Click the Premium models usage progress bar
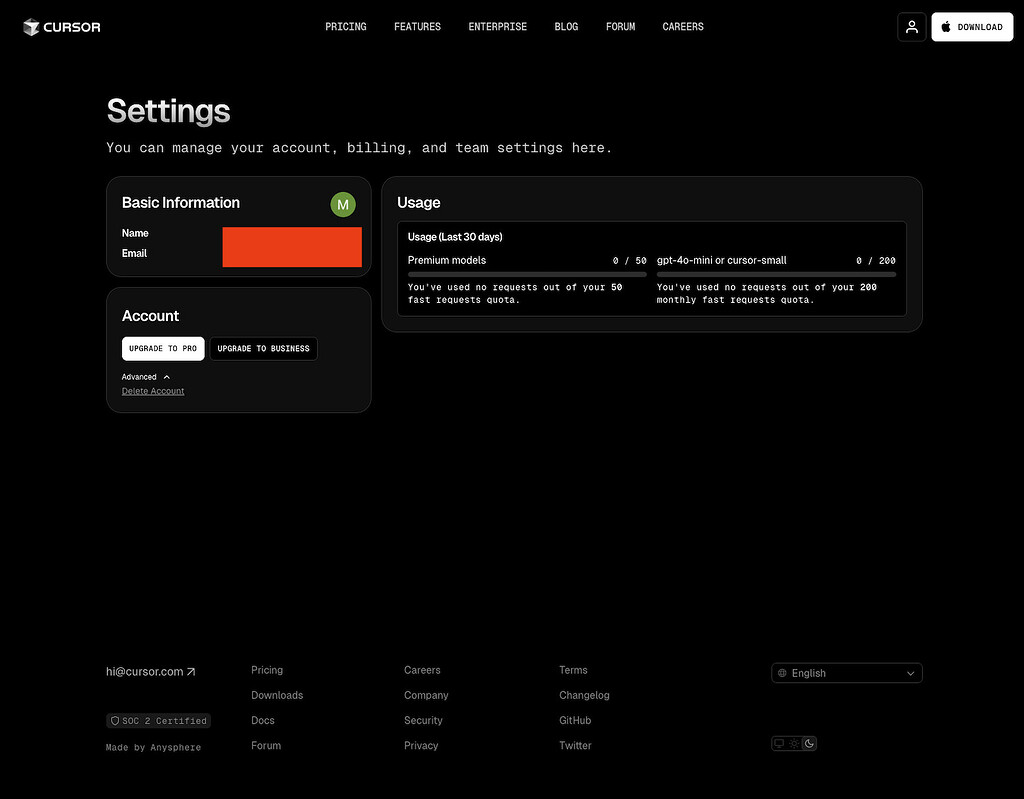Image resolution: width=1024 pixels, height=799 pixels. click(x=525, y=273)
